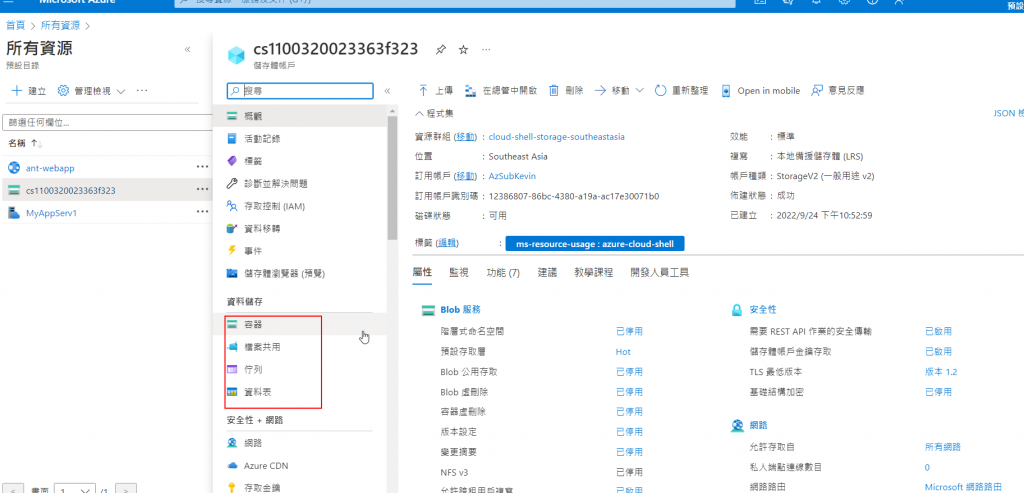Image resolution: width=1024 pixels, height=493 pixels.
Task: Collapse the 程式集 essentials section
Action: click(434, 113)
